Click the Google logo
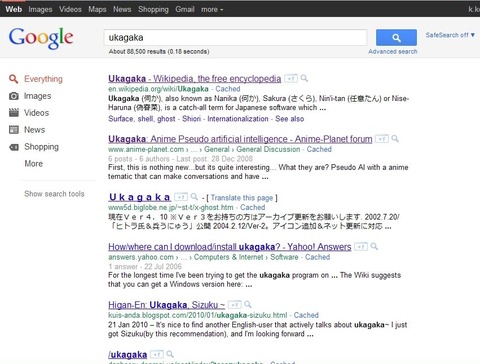Image resolution: width=480 pixels, height=364 pixels. click(41, 38)
